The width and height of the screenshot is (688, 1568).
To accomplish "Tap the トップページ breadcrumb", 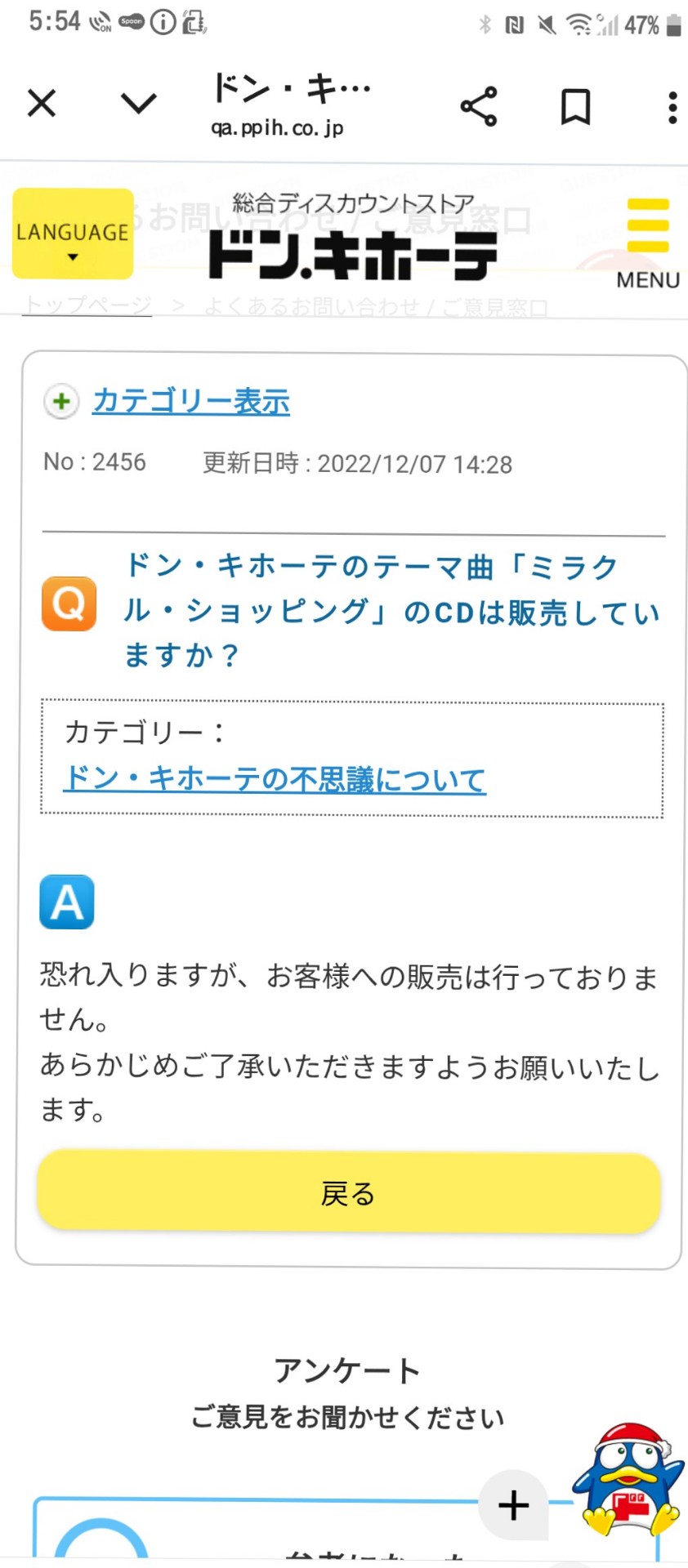I will (87, 303).
